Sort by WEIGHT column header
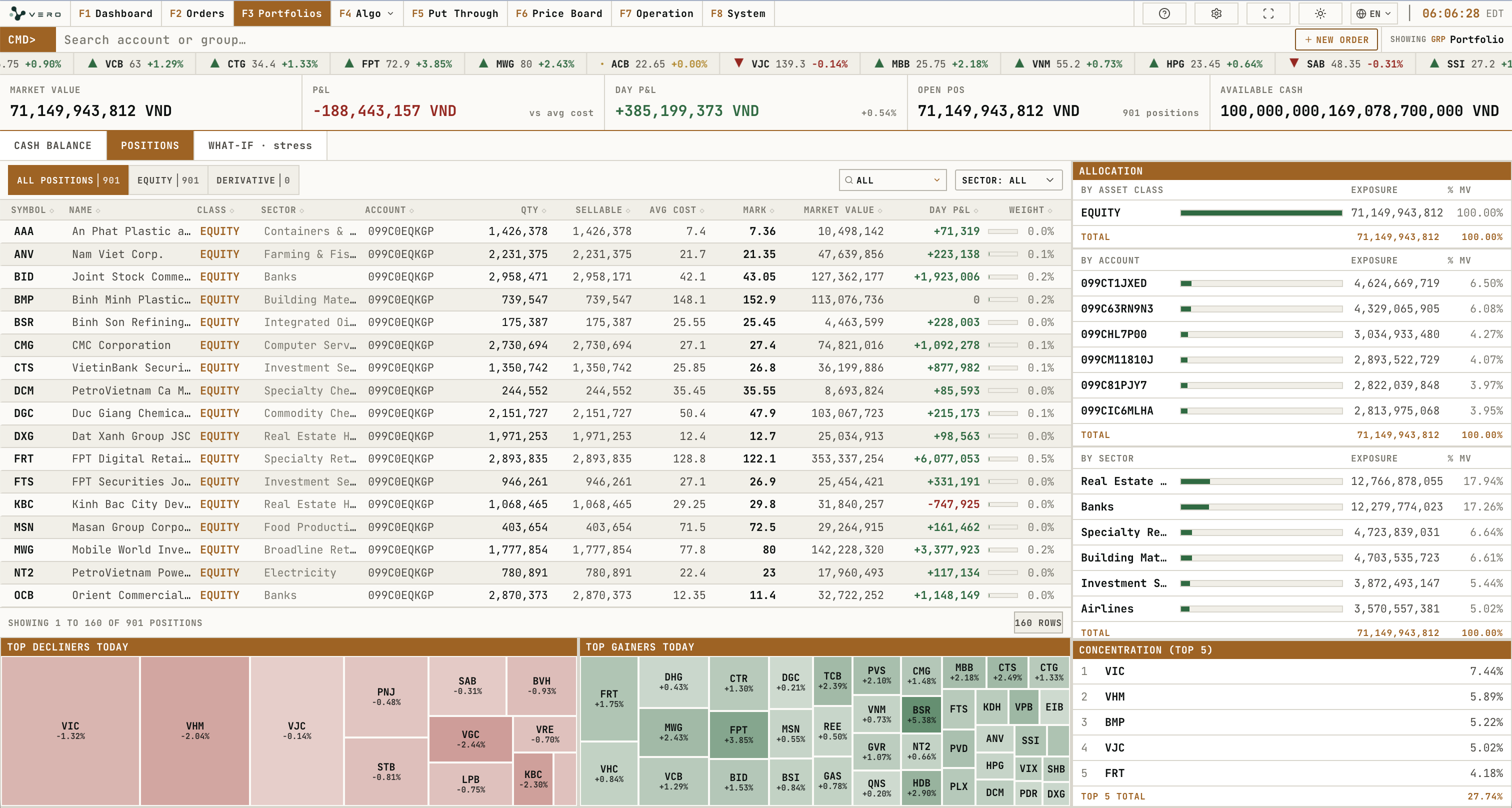This screenshot has width=1512, height=808. click(x=1030, y=210)
